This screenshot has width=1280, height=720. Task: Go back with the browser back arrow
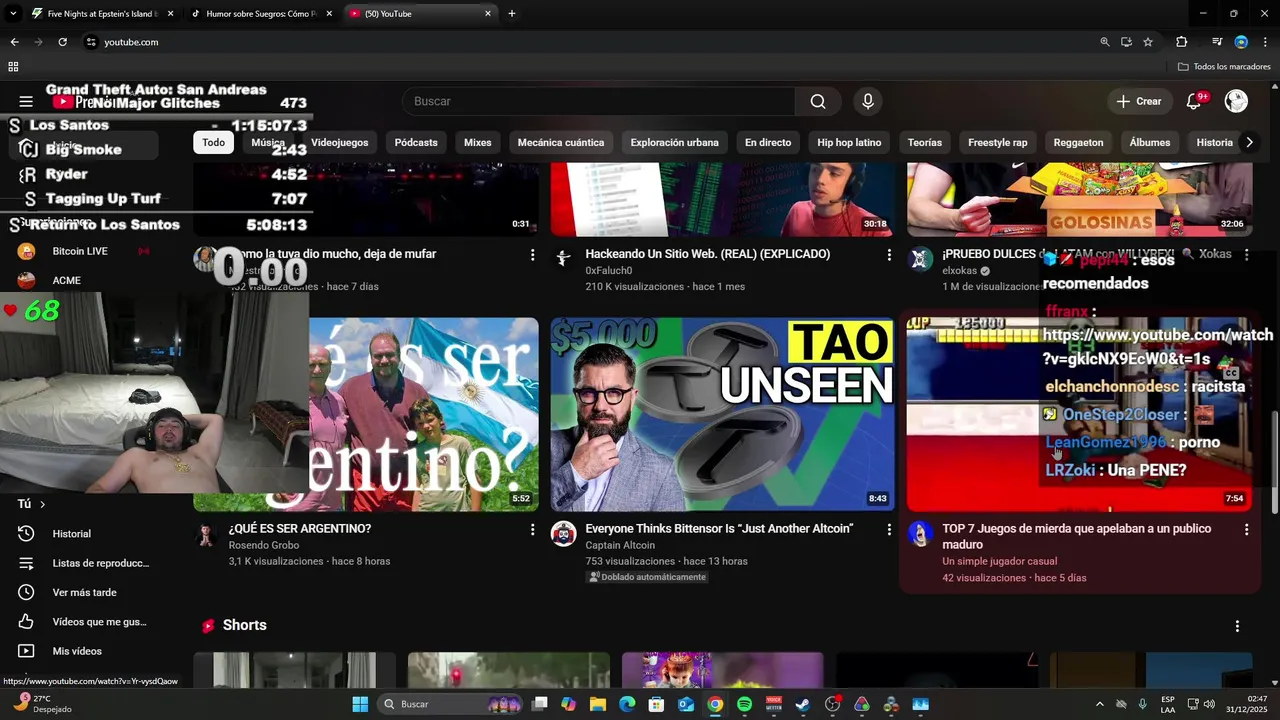14,42
